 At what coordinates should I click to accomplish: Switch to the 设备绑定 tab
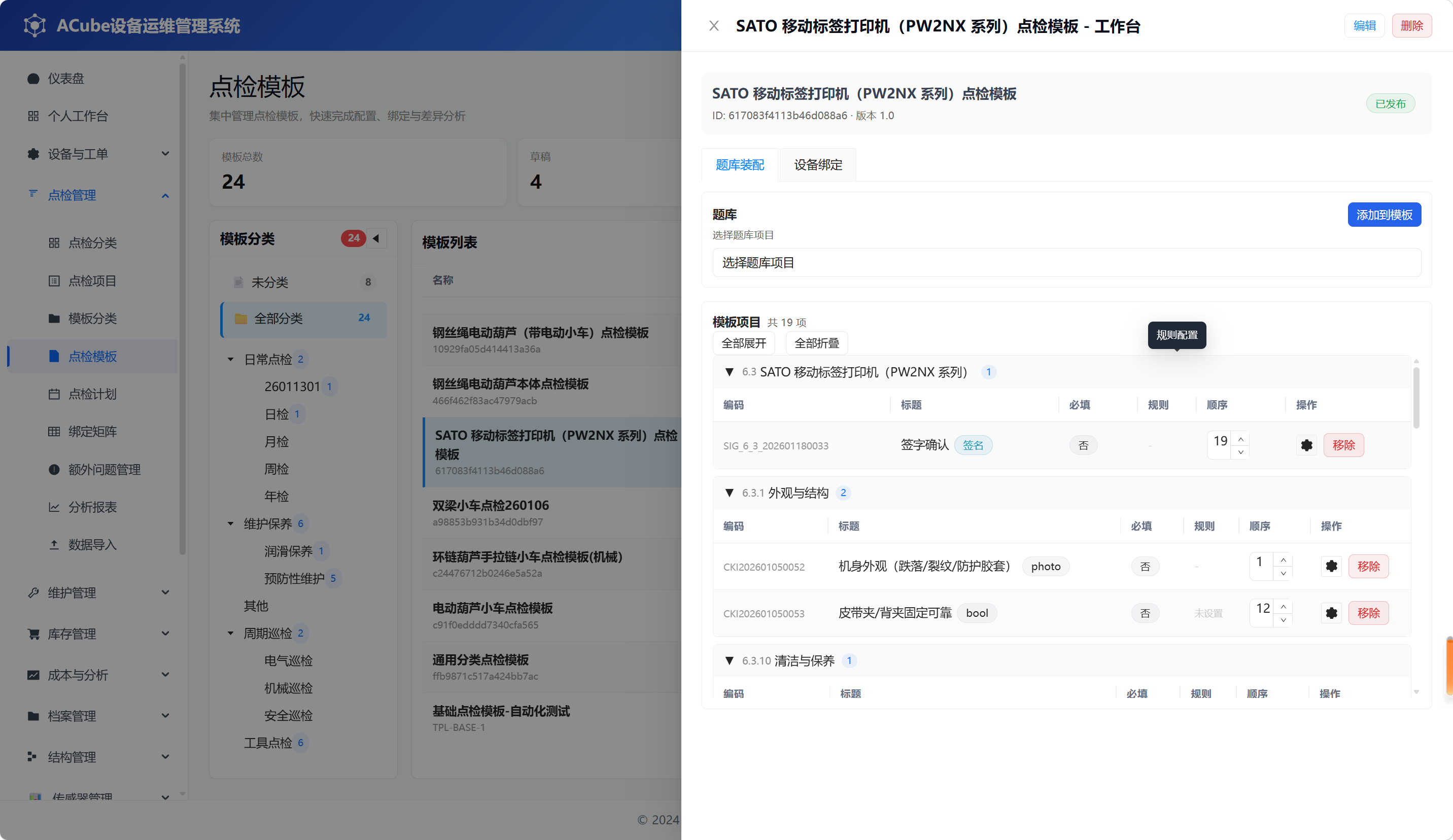coord(818,165)
